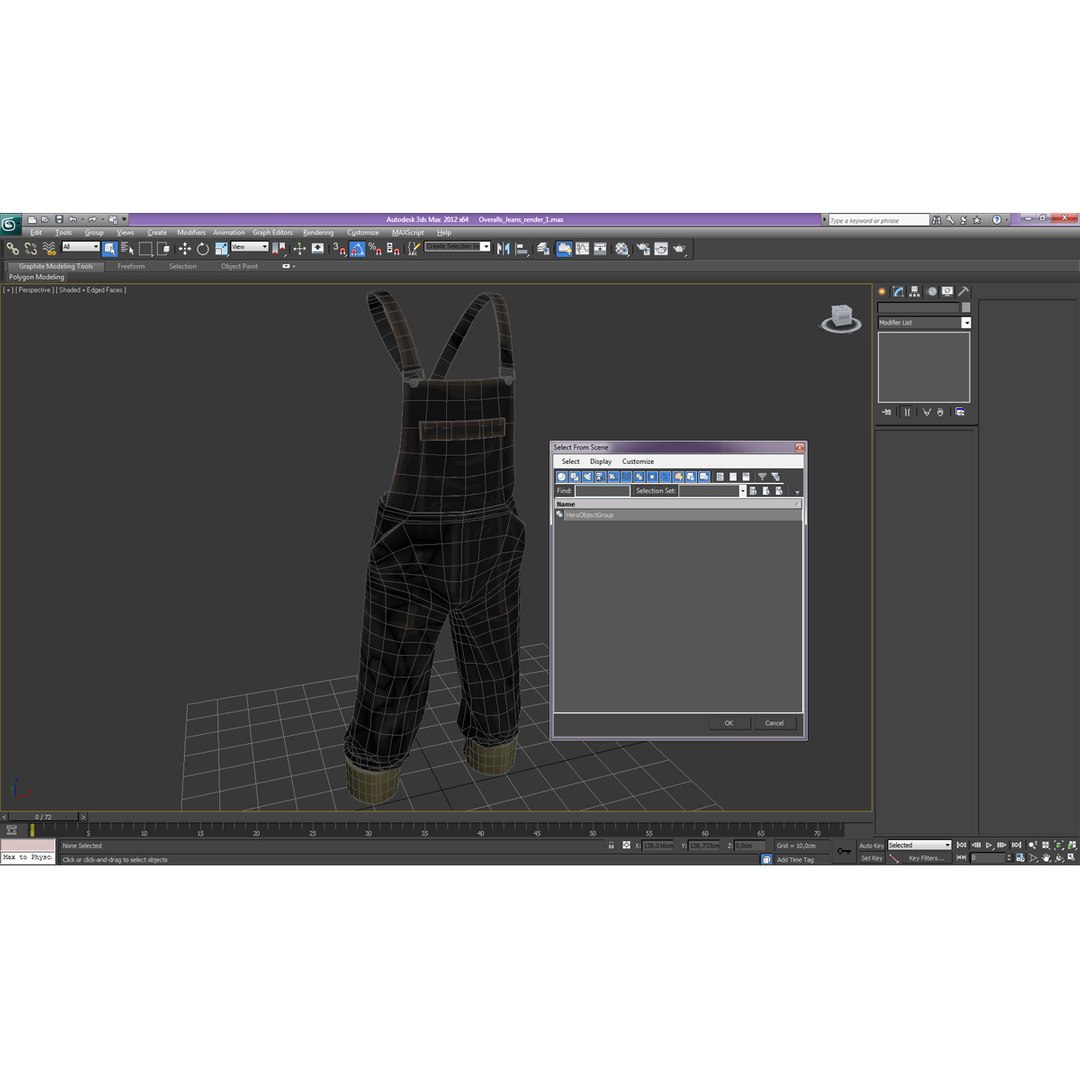Click the Find input field
Screen dimensions: 1080x1080
[602, 491]
